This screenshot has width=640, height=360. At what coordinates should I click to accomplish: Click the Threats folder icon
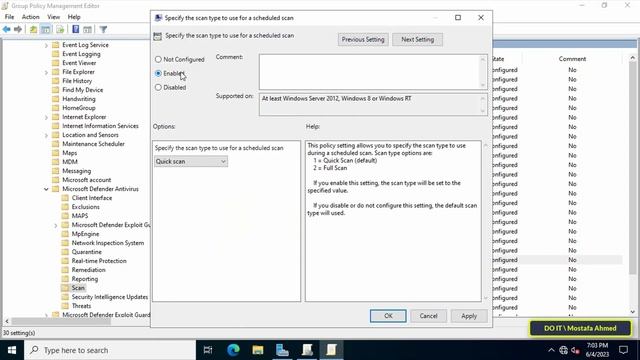click(65, 306)
